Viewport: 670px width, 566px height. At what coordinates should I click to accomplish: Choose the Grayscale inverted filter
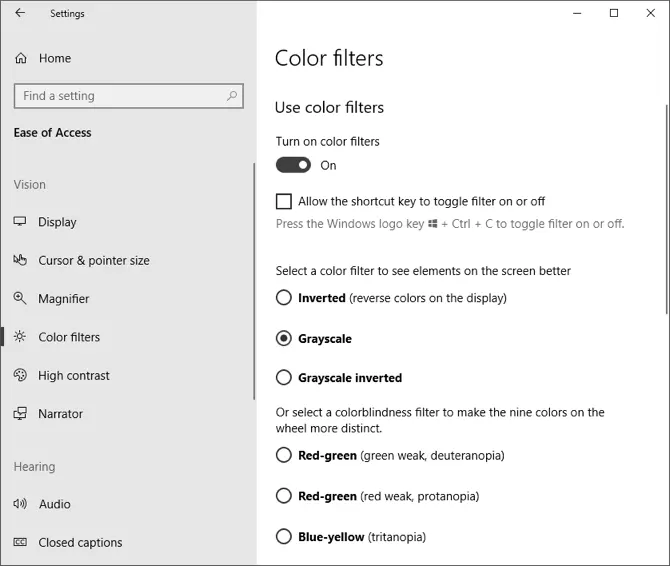click(x=284, y=378)
